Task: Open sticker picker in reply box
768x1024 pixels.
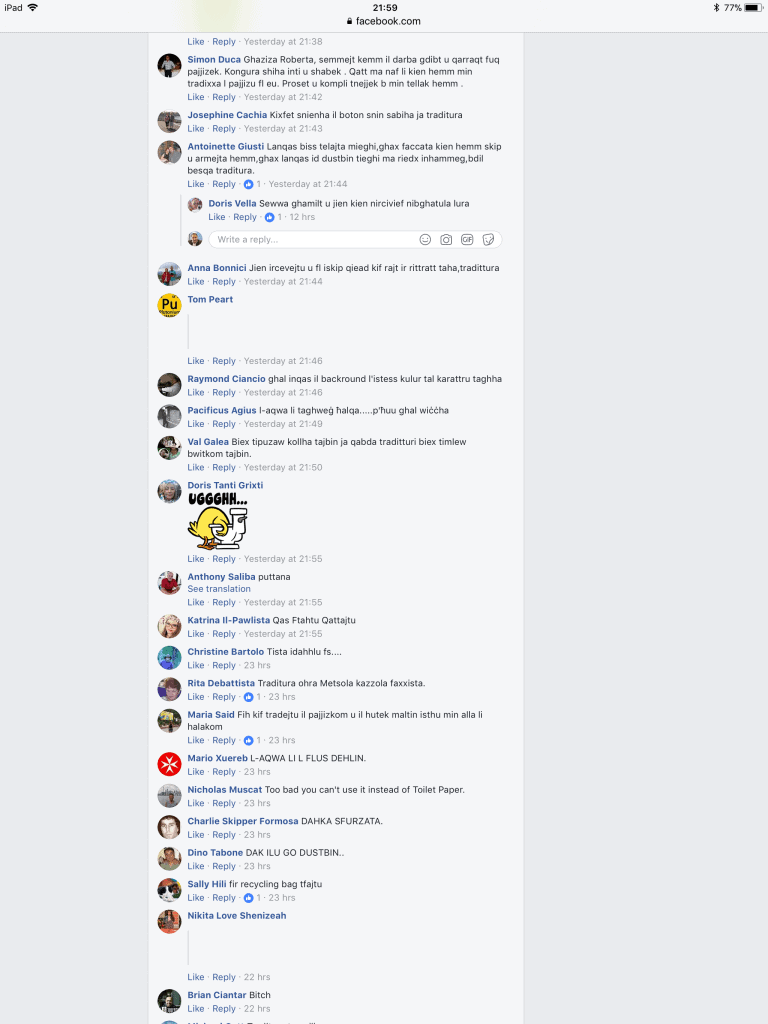Action: (x=488, y=240)
